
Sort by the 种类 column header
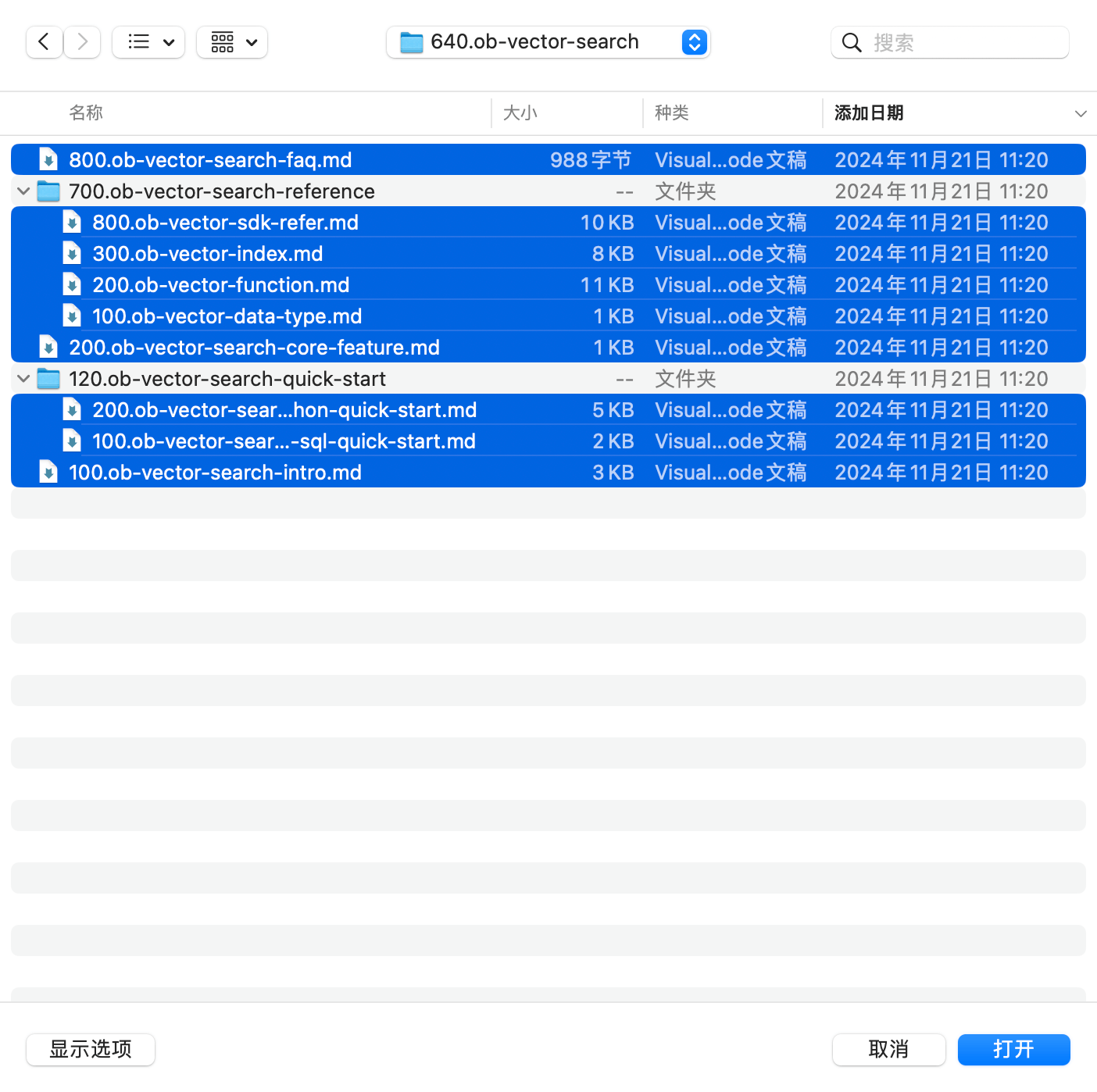672,113
